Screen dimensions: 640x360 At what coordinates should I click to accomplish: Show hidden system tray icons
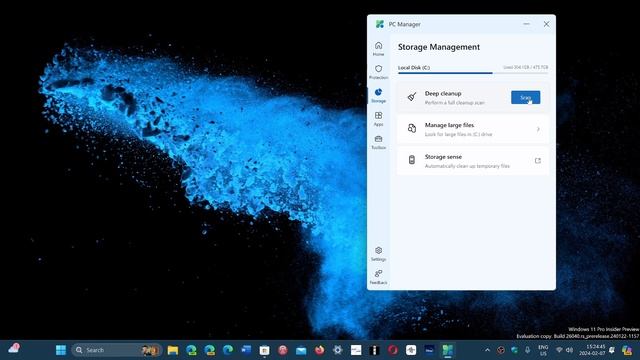(487, 350)
